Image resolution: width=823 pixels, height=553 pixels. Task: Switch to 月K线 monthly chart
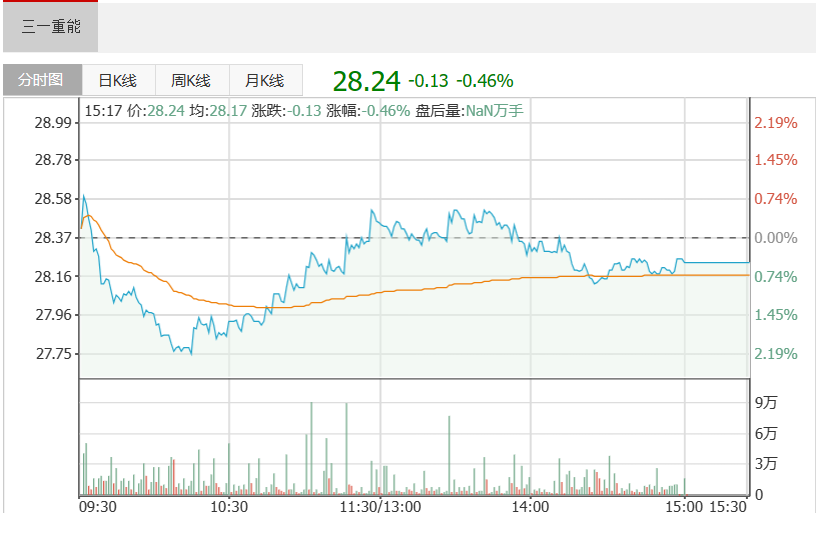click(265, 80)
